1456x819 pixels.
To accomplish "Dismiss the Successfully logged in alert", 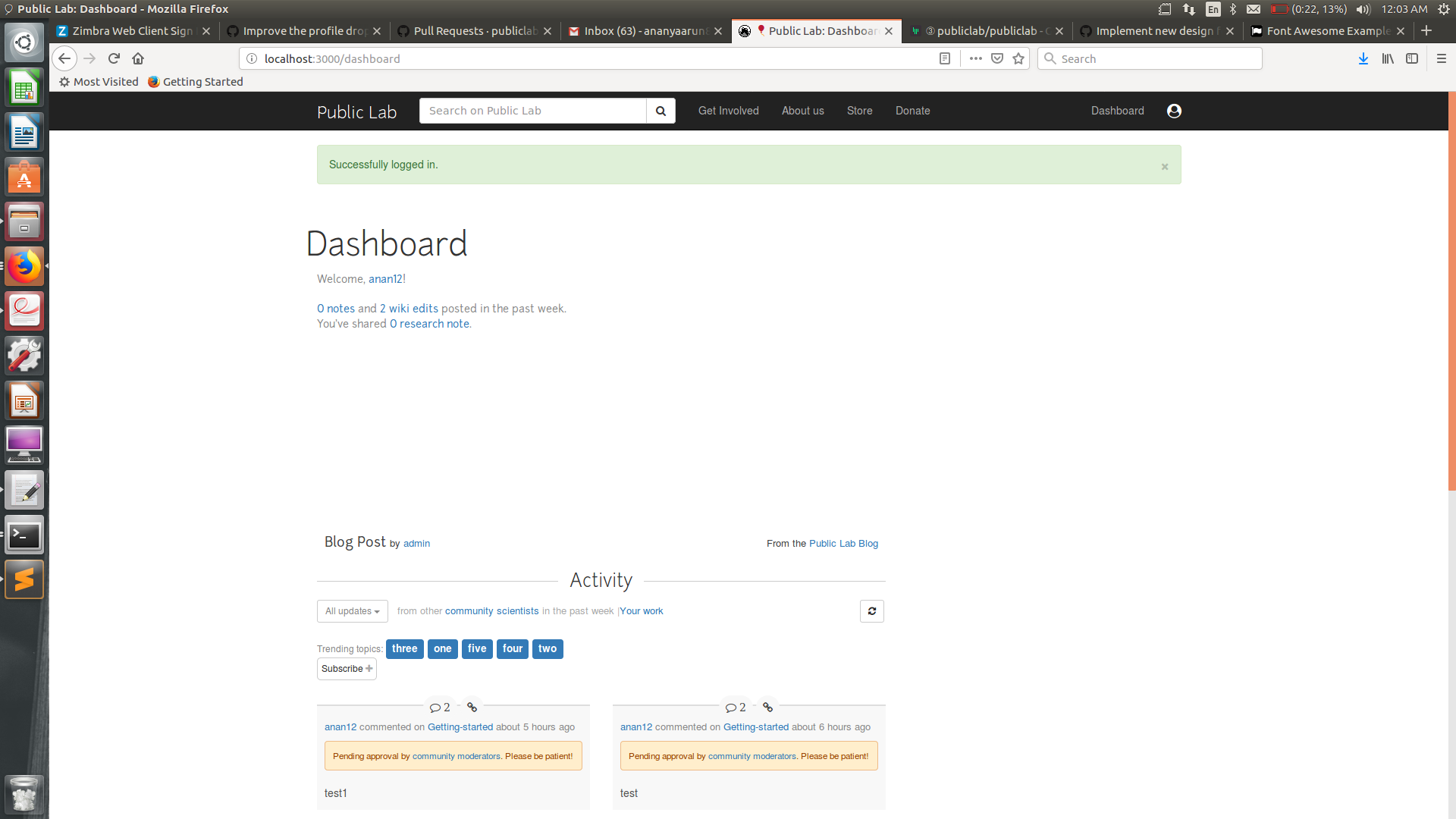I will (x=1164, y=167).
